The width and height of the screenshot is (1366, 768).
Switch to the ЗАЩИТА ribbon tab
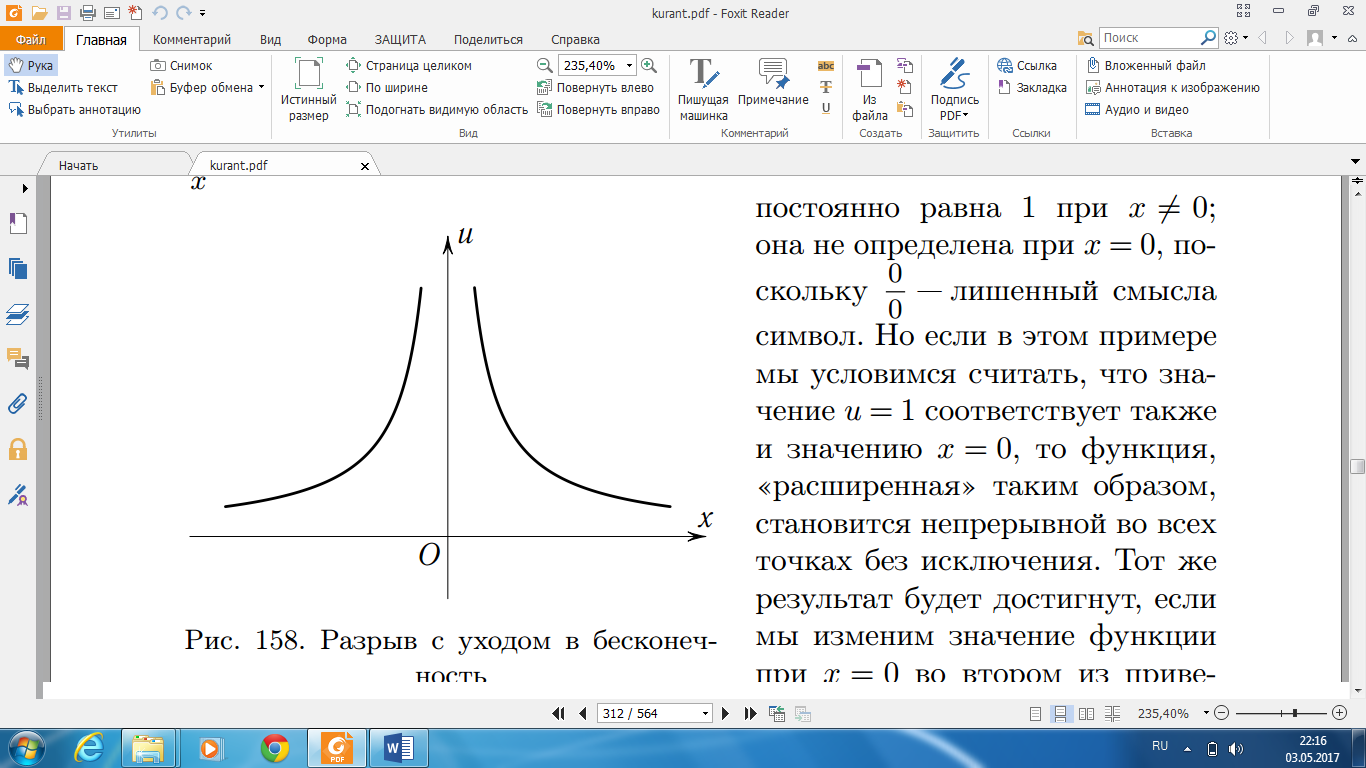[x=400, y=39]
